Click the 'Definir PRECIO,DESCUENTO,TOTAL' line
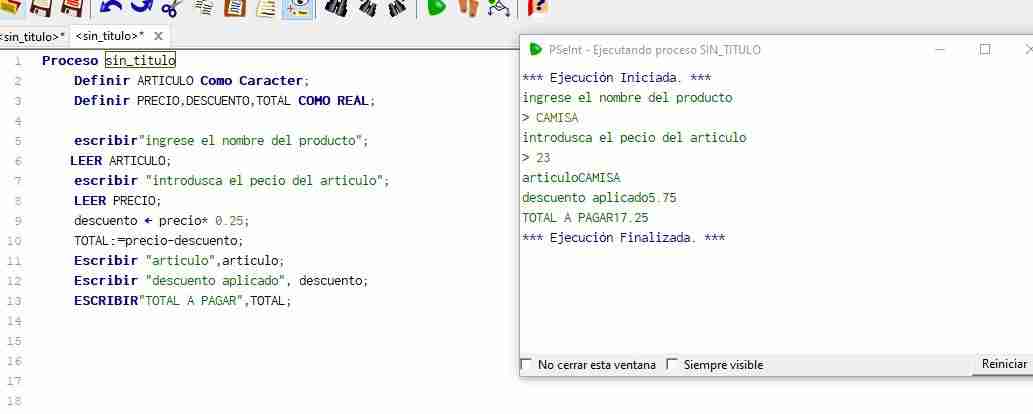Screen dimensions: 1033x414 point(224,101)
